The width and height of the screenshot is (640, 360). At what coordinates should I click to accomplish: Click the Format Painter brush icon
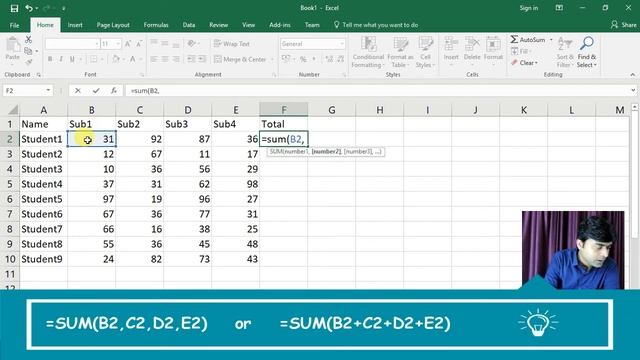click(x=28, y=62)
